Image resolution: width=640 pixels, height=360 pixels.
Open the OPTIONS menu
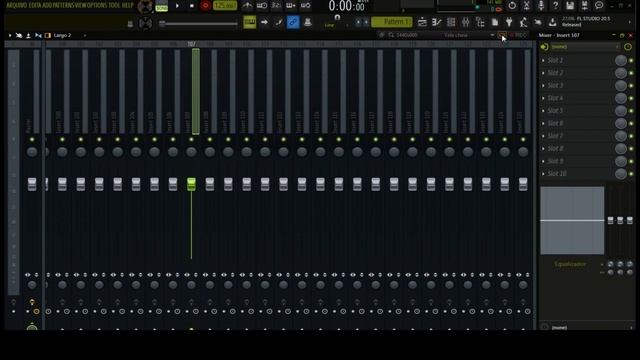[97, 5]
